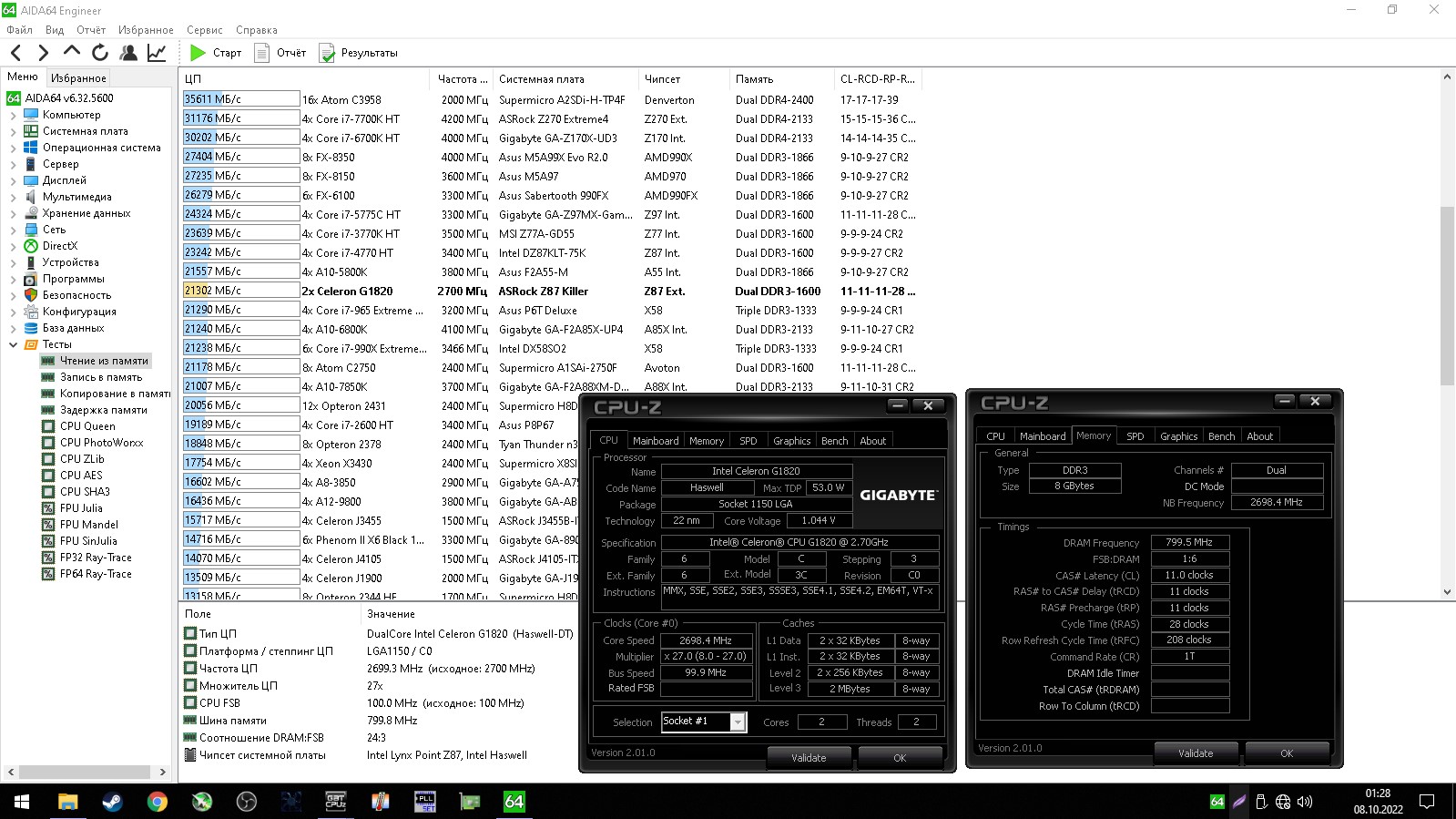Expand the Компьютер tree node
This screenshot has width=1456, height=819.
[13, 116]
